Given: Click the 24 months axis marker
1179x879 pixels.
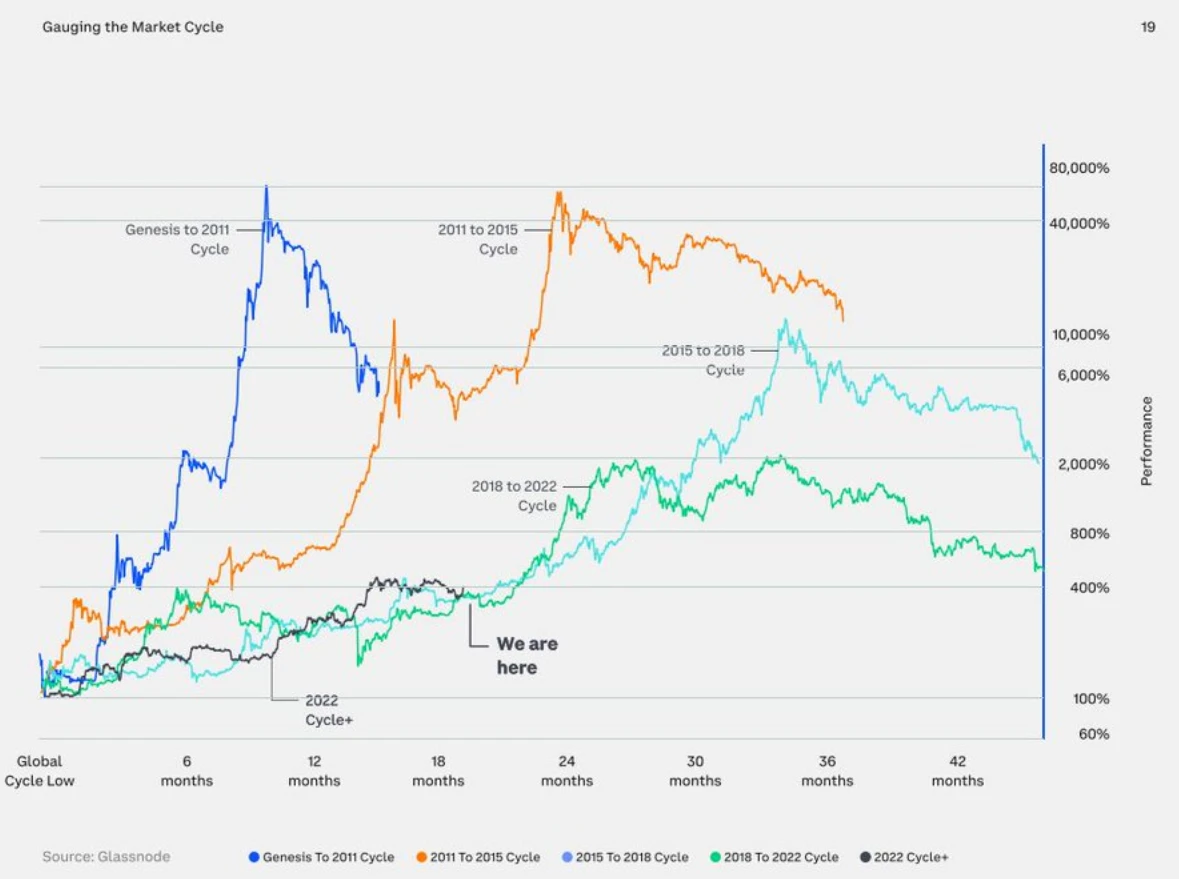Looking at the screenshot, I should [x=567, y=771].
